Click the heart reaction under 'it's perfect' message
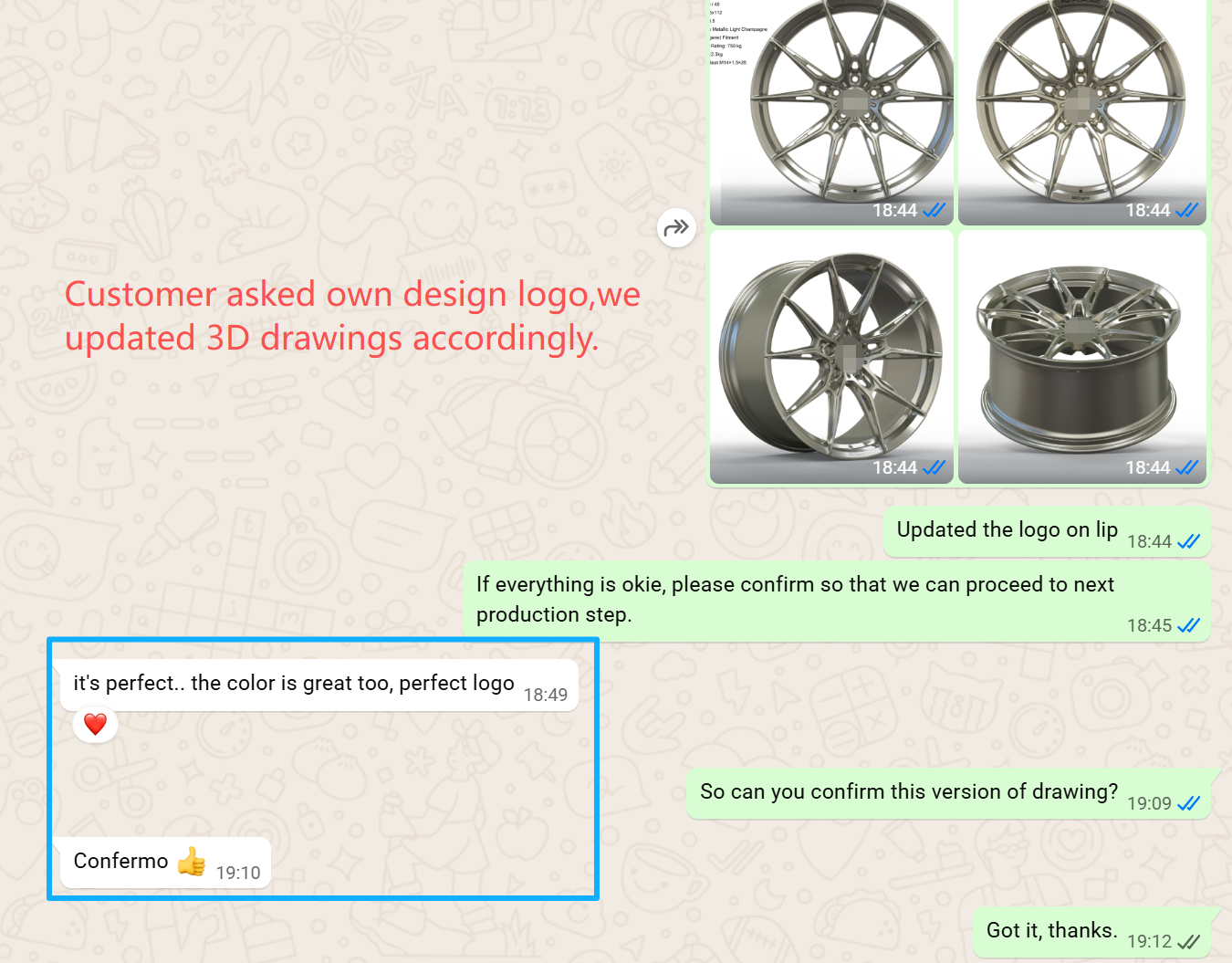Viewport: 1232px width, 963px height. pos(96,725)
